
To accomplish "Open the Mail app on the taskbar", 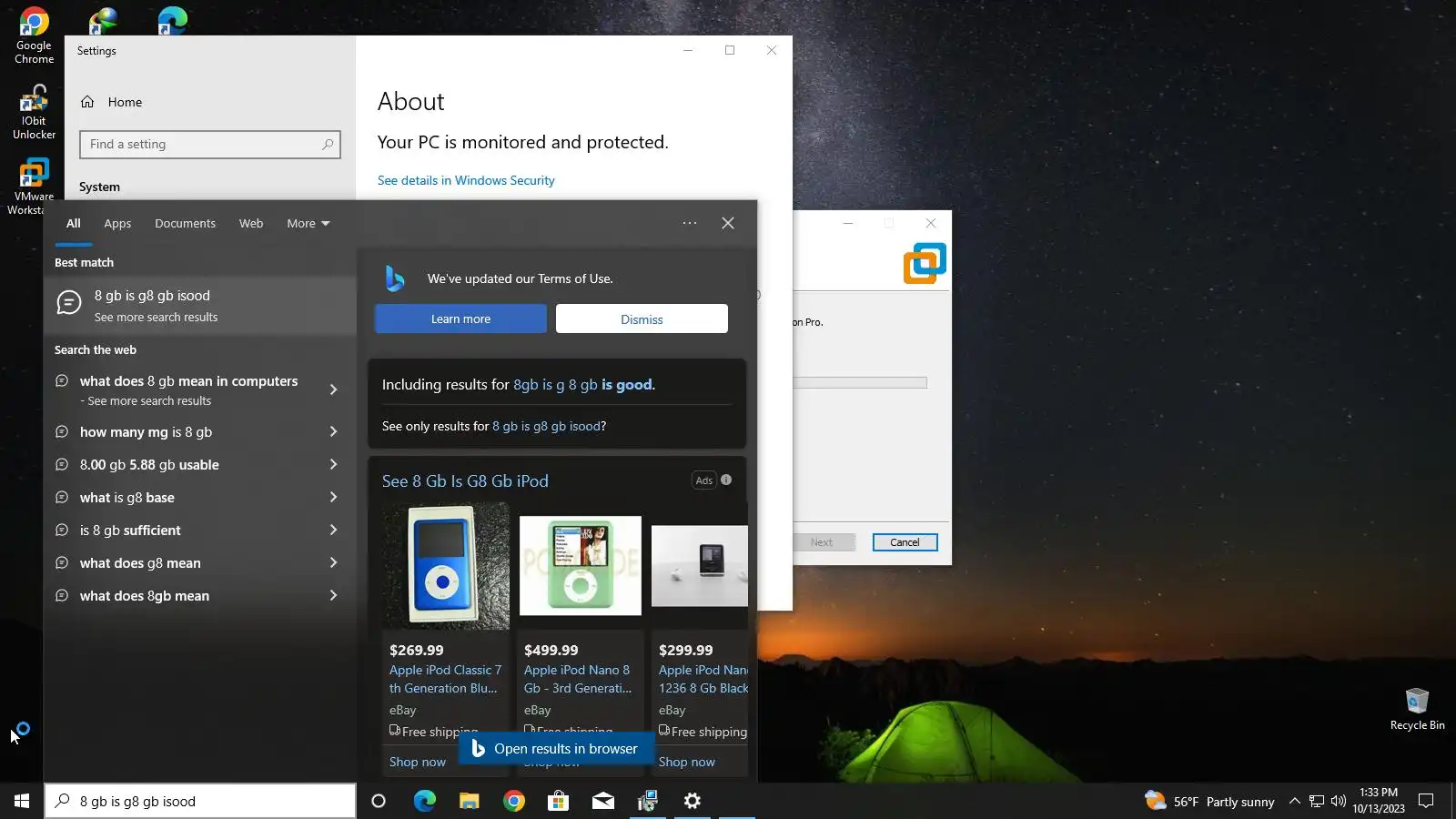I will [x=602, y=801].
